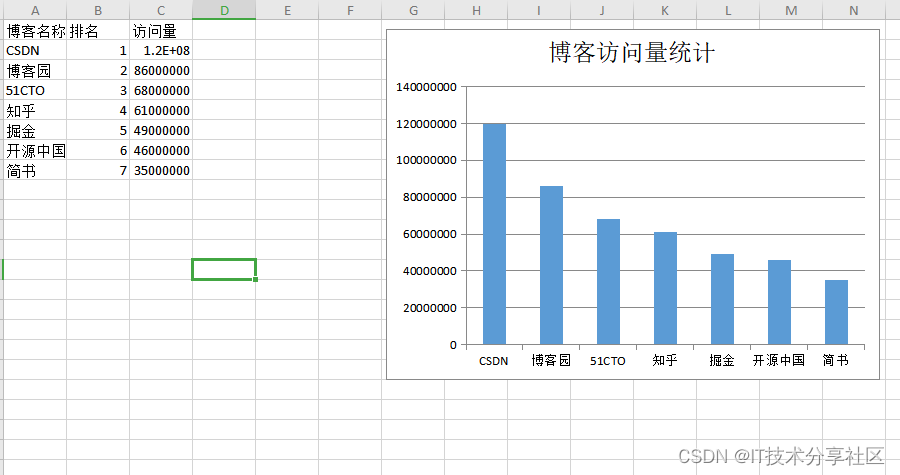Screen dimensions: 900x475
Task: Select column M header
Action: 791,10
